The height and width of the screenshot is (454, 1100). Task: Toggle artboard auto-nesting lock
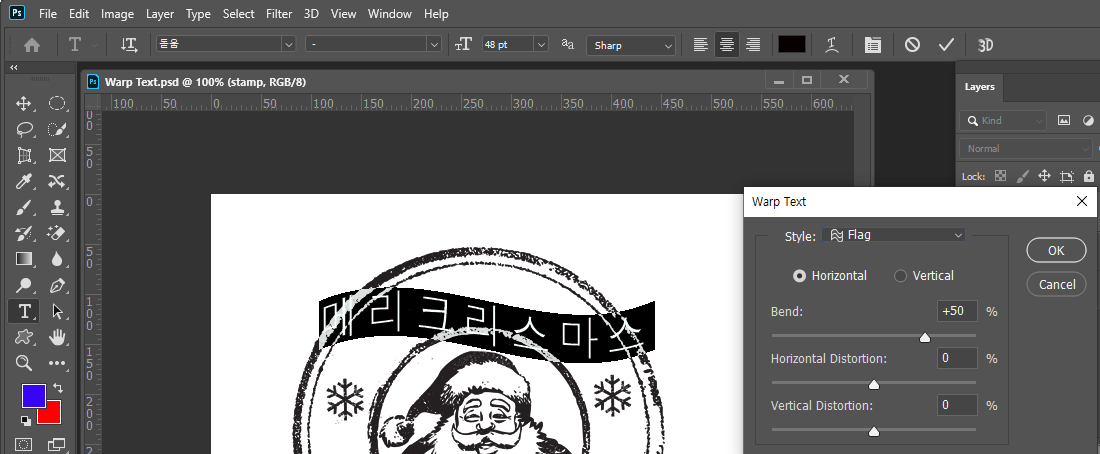tap(1067, 176)
